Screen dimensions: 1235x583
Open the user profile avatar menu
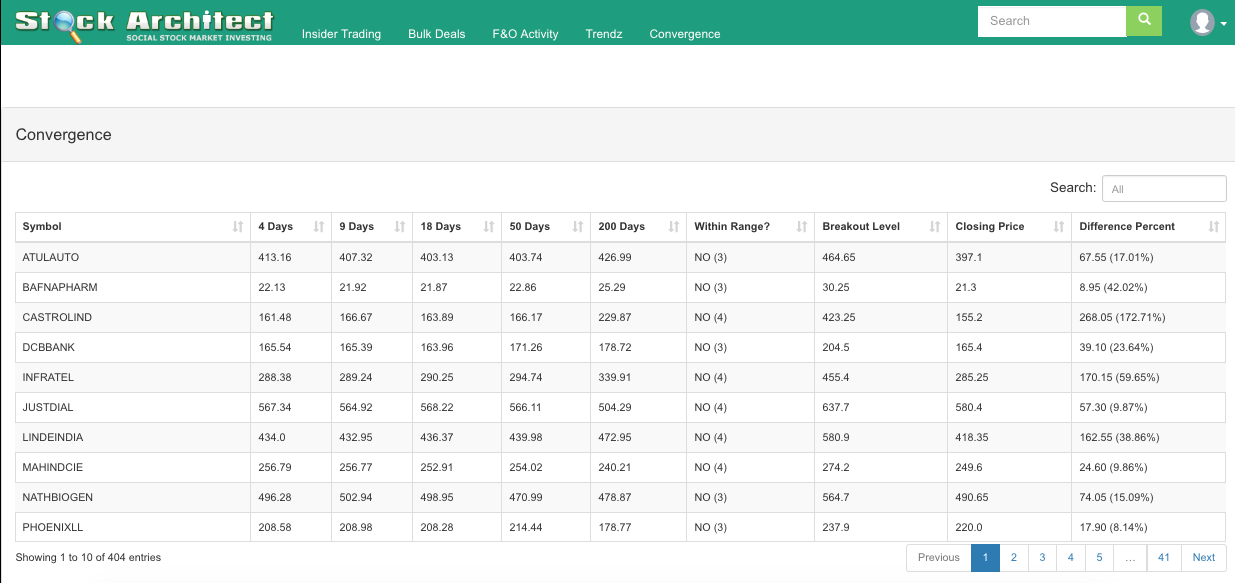pyautogui.click(x=1203, y=22)
